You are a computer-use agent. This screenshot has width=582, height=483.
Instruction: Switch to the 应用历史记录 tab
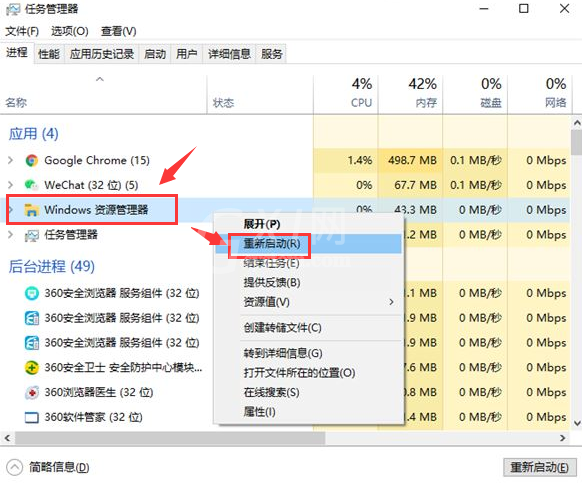click(x=102, y=54)
